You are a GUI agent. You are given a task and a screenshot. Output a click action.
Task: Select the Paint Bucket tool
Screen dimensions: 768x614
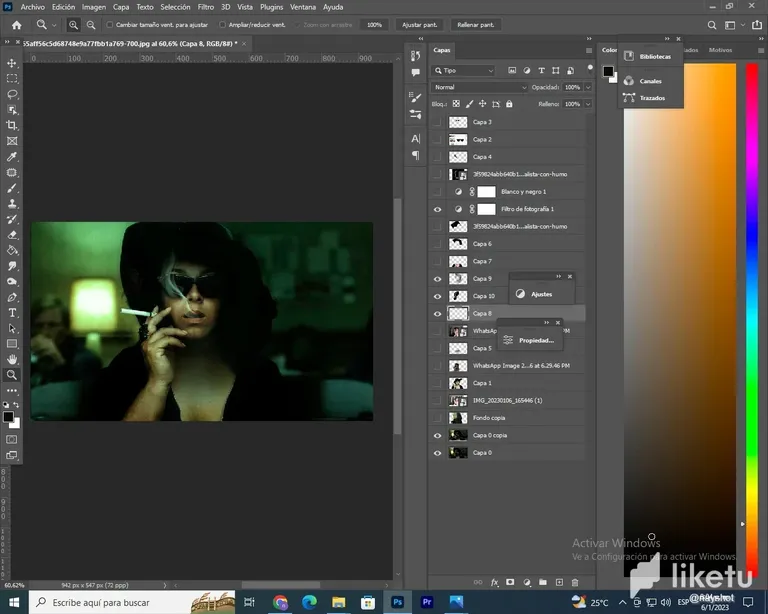[12, 250]
